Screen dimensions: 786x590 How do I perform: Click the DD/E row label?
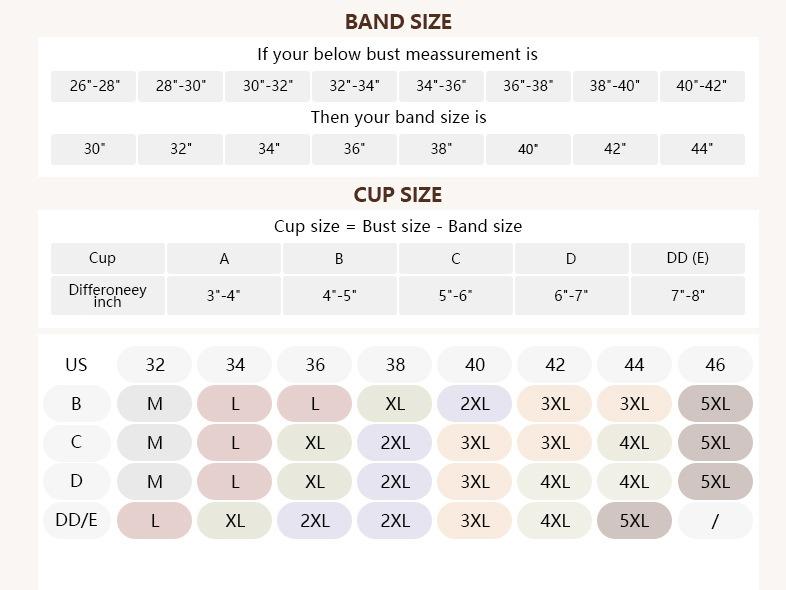tap(76, 520)
